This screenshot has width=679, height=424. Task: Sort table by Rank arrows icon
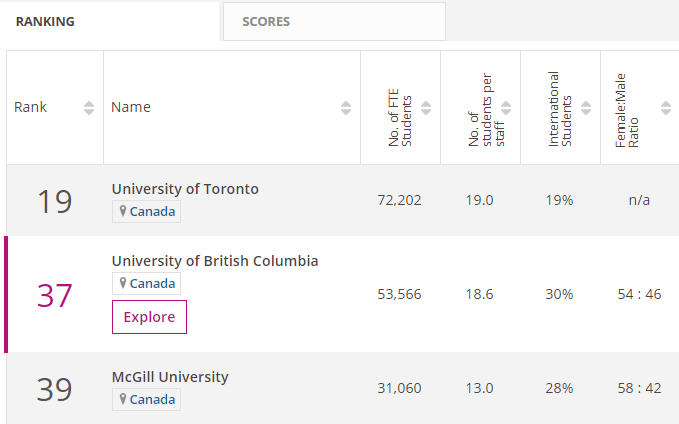coord(89,108)
